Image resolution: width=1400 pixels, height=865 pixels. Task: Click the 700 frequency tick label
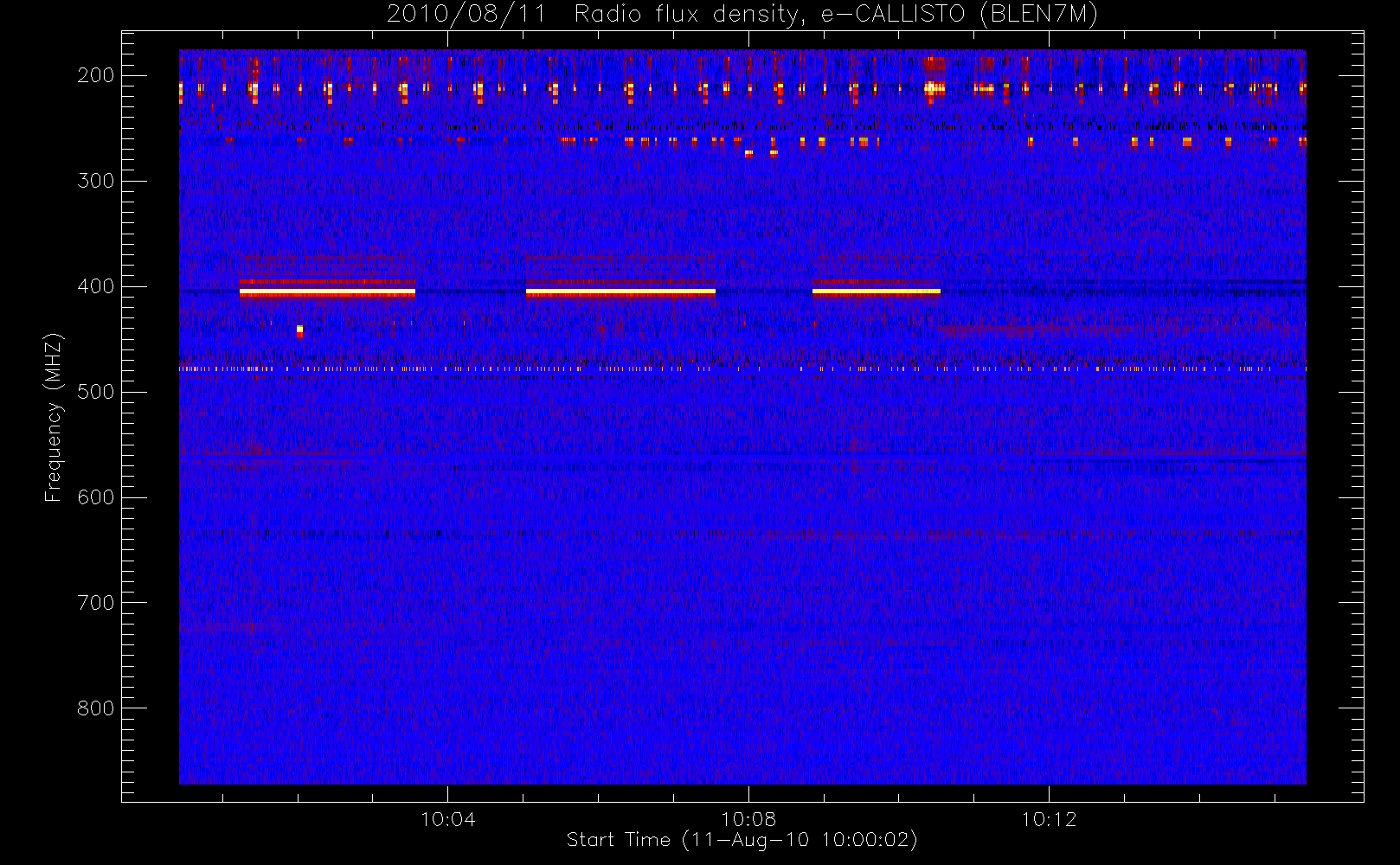[95, 603]
